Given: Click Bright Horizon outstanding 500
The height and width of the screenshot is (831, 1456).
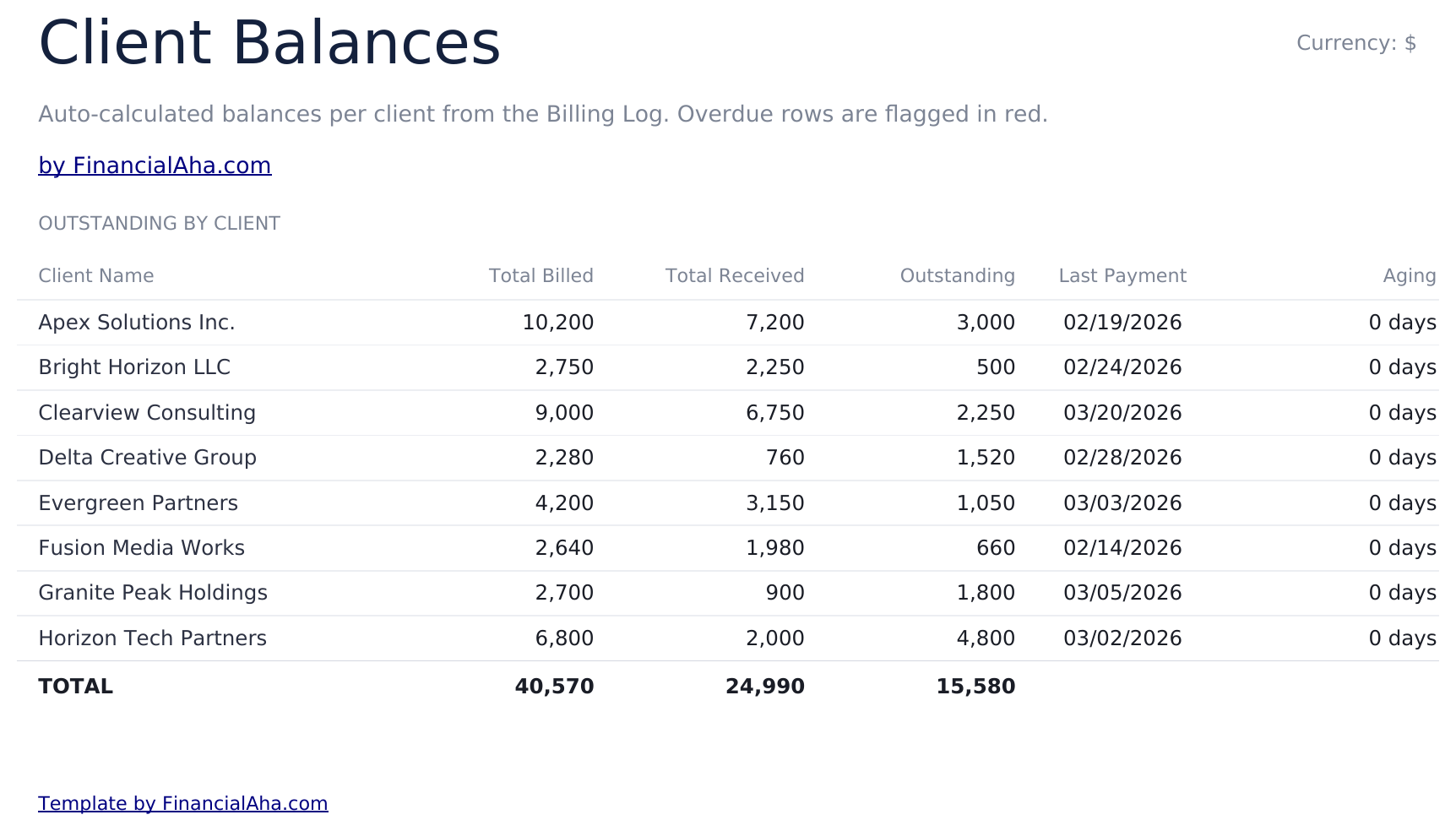Looking at the screenshot, I should point(996,367).
